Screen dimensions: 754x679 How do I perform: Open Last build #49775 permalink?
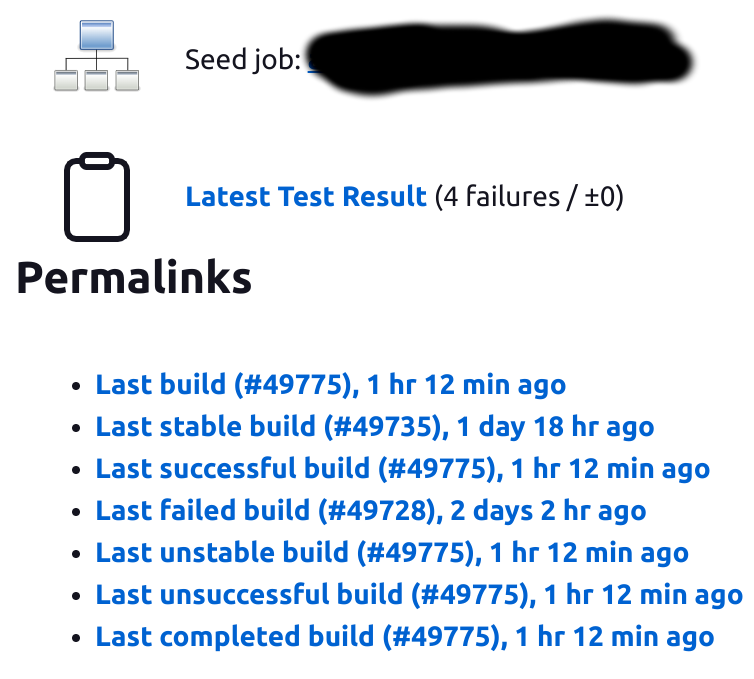tap(331, 385)
